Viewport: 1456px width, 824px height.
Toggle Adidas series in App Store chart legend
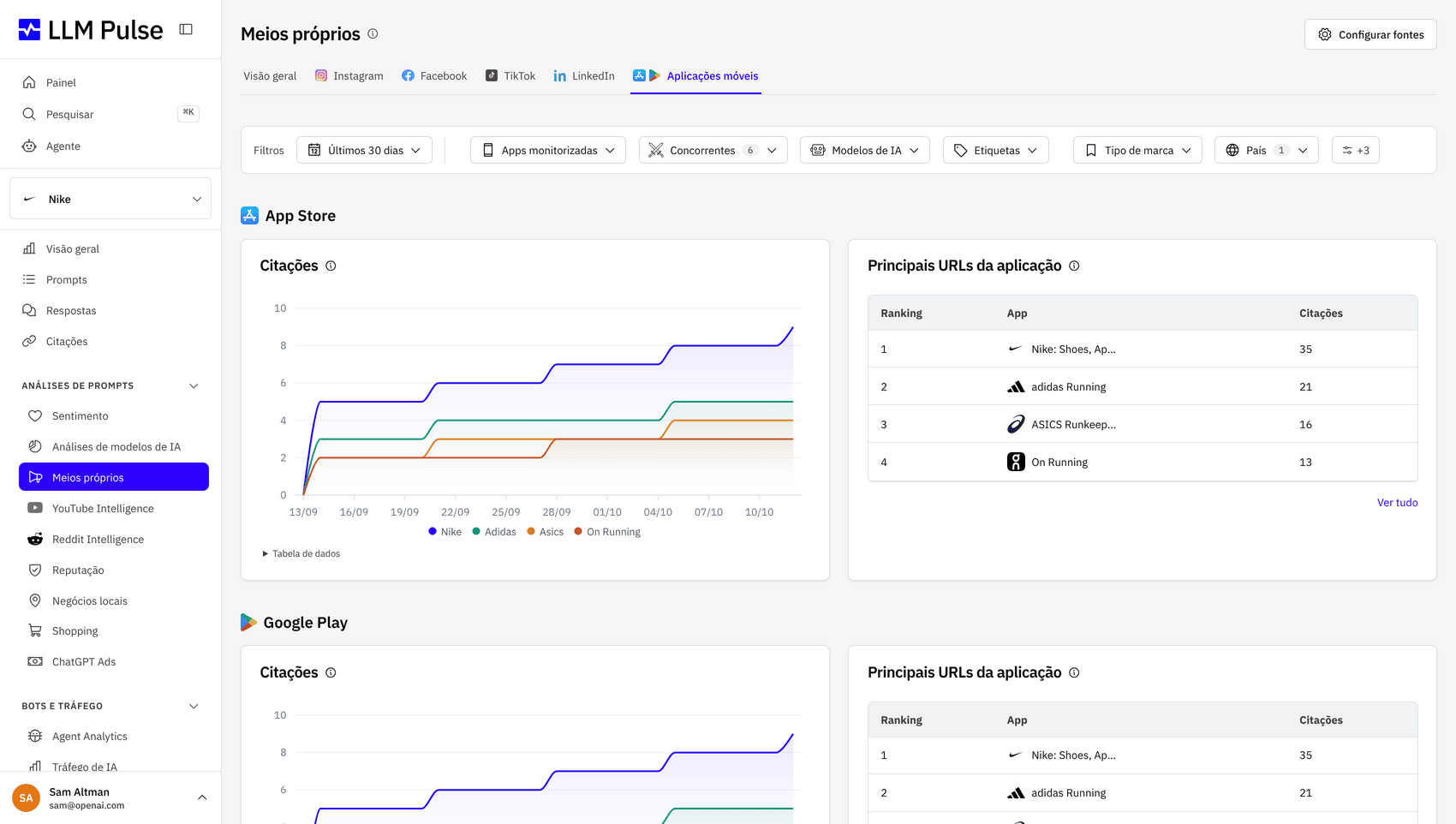pyautogui.click(x=494, y=532)
